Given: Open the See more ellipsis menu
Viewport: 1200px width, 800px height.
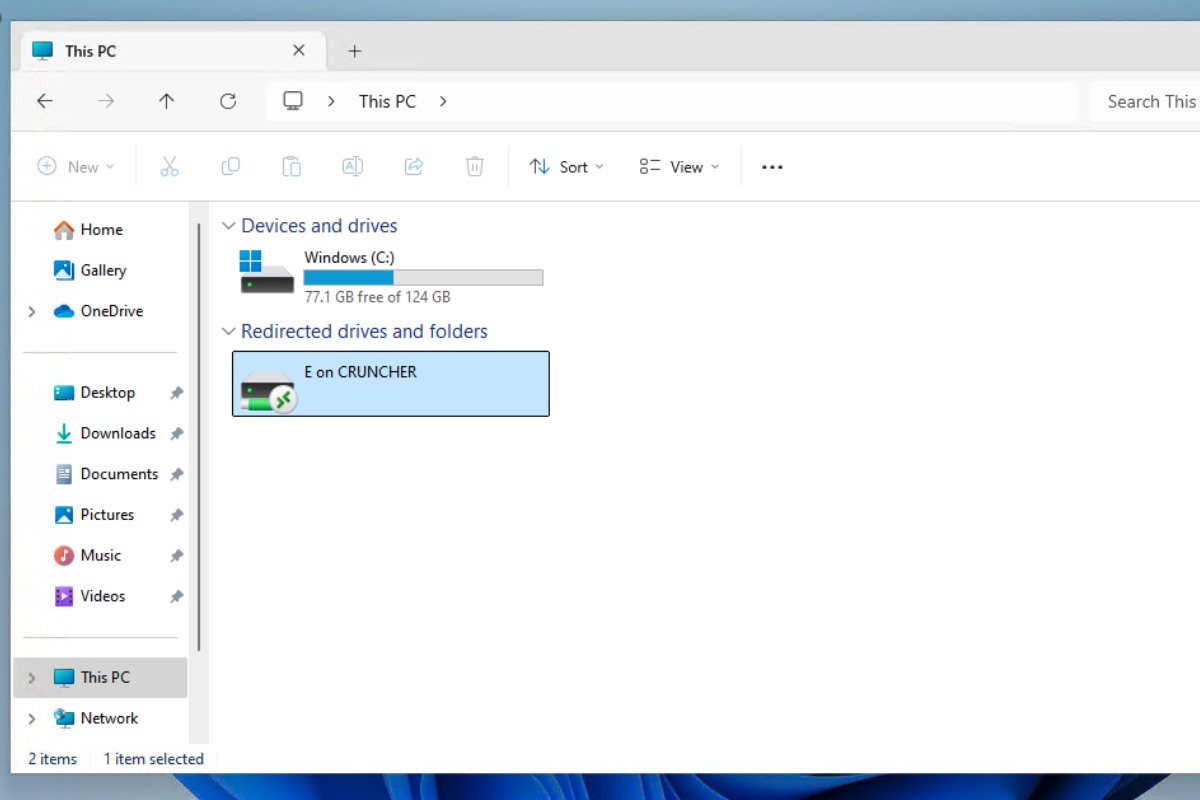Looking at the screenshot, I should 772,167.
